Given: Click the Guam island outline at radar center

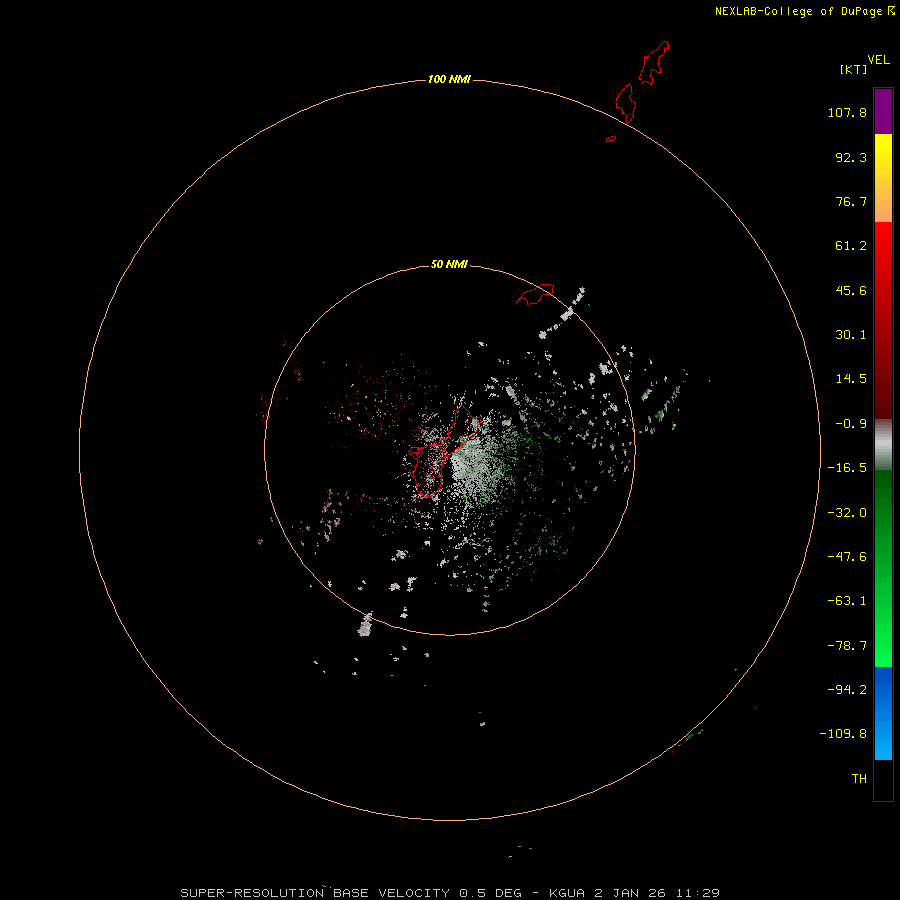Looking at the screenshot, I should coord(443,452).
